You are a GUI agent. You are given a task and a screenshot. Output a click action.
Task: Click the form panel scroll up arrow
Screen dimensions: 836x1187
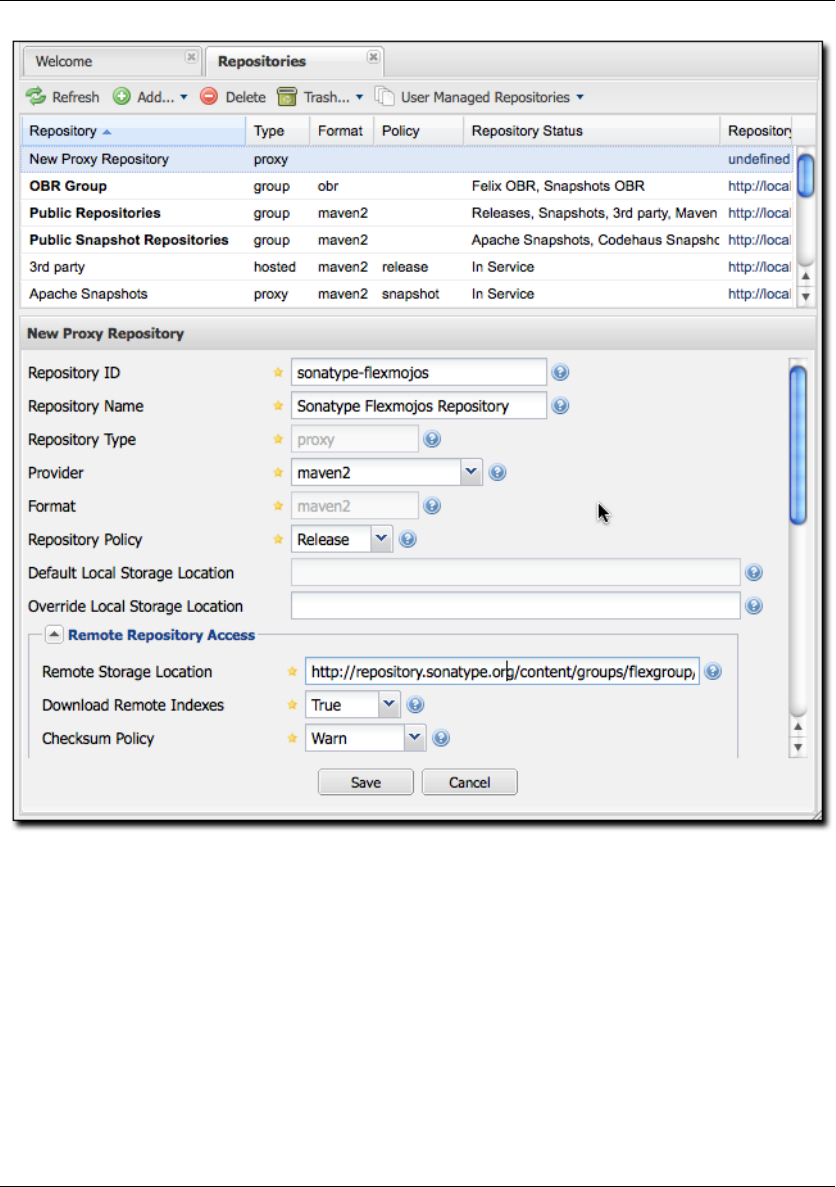(797, 727)
